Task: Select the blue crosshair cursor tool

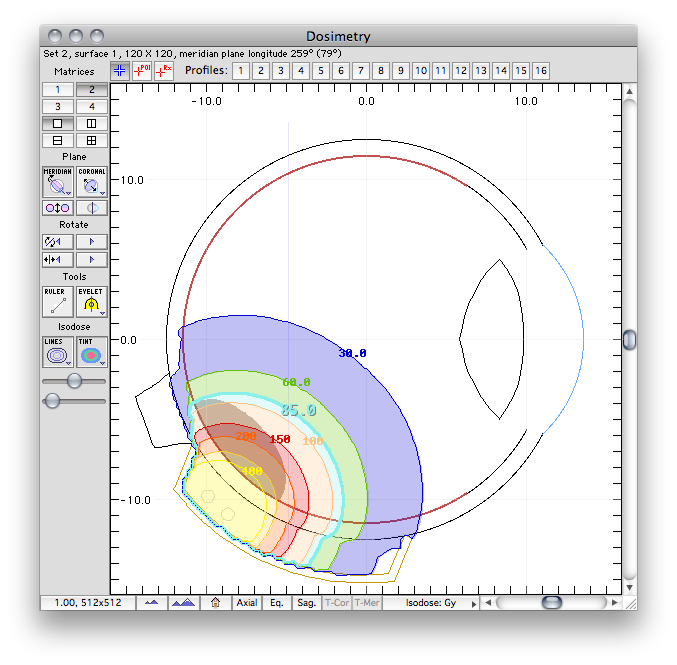Action: pos(120,71)
